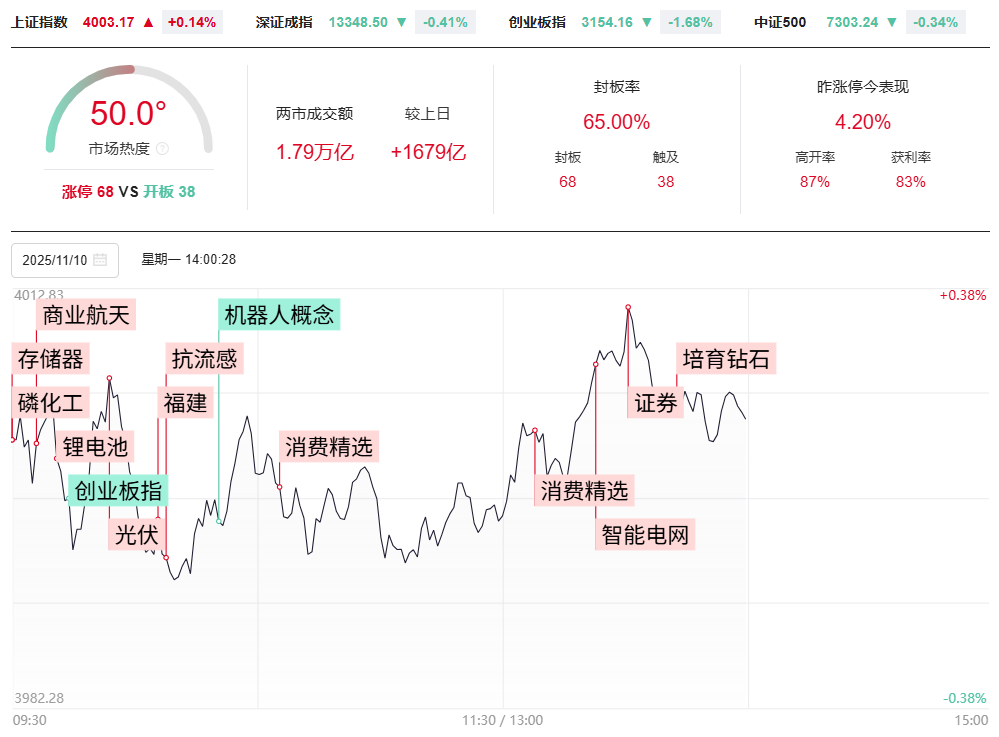Click the help icon beside 市场热度
The width and height of the screenshot is (999, 737).
pyautogui.click(x=163, y=149)
